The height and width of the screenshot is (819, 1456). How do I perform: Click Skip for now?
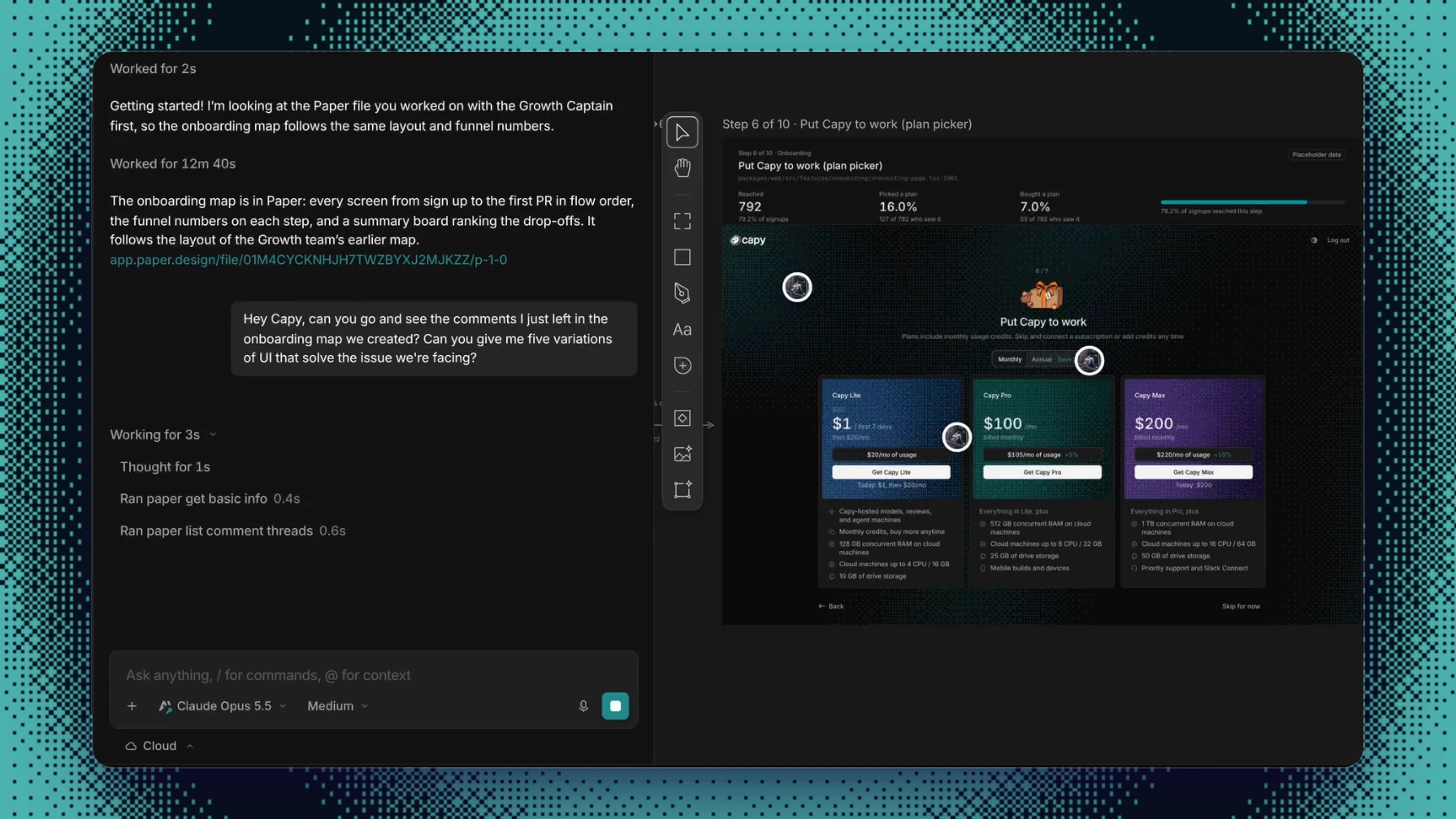click(1241, 606)
